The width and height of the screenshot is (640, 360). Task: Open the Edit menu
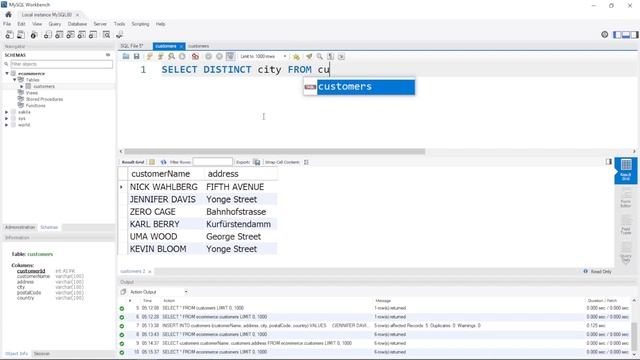coord(21,24)
